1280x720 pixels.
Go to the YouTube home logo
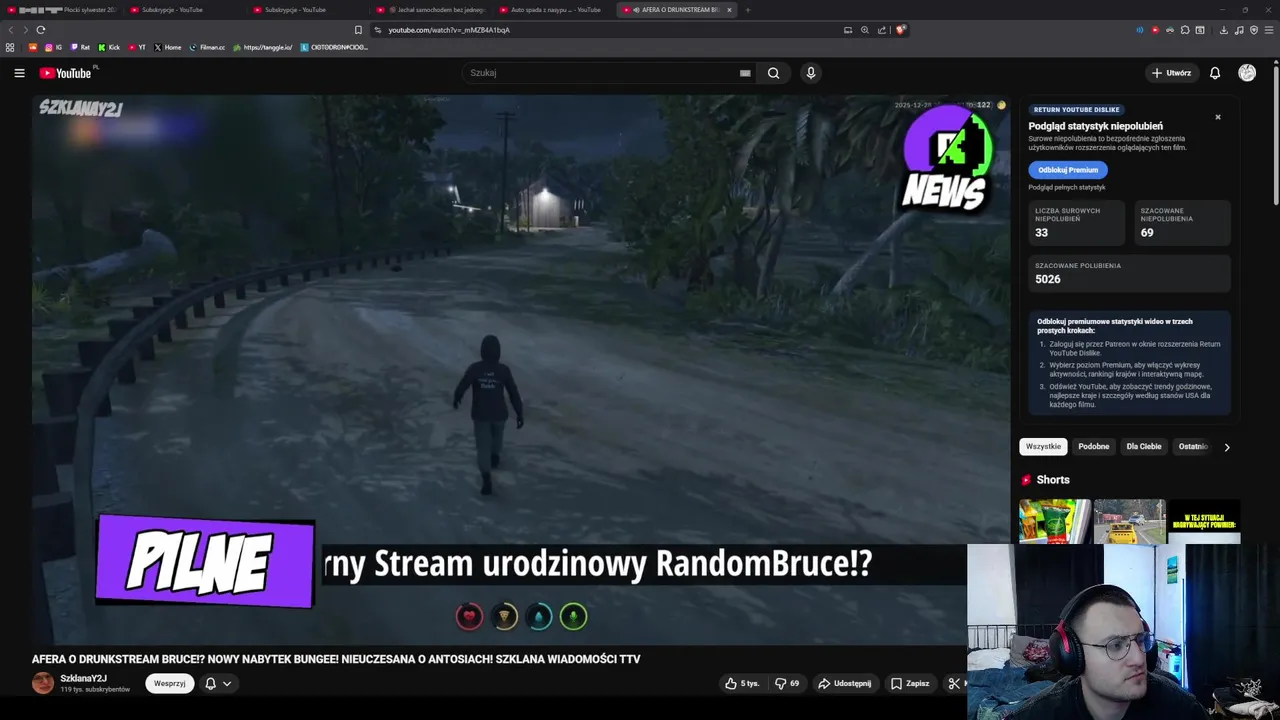coord(65,73)
